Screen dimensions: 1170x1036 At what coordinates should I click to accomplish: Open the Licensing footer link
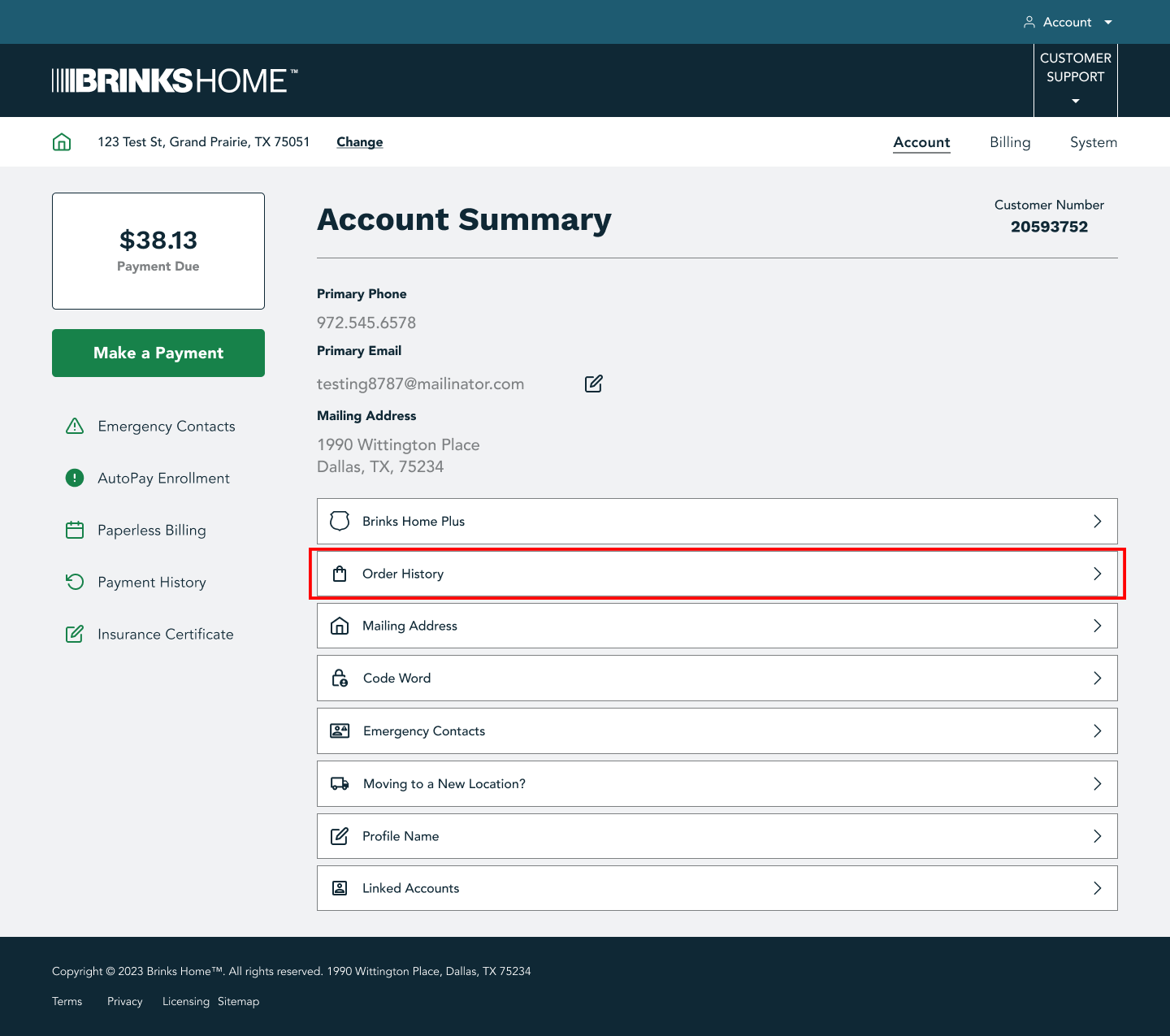point(186,1001)
